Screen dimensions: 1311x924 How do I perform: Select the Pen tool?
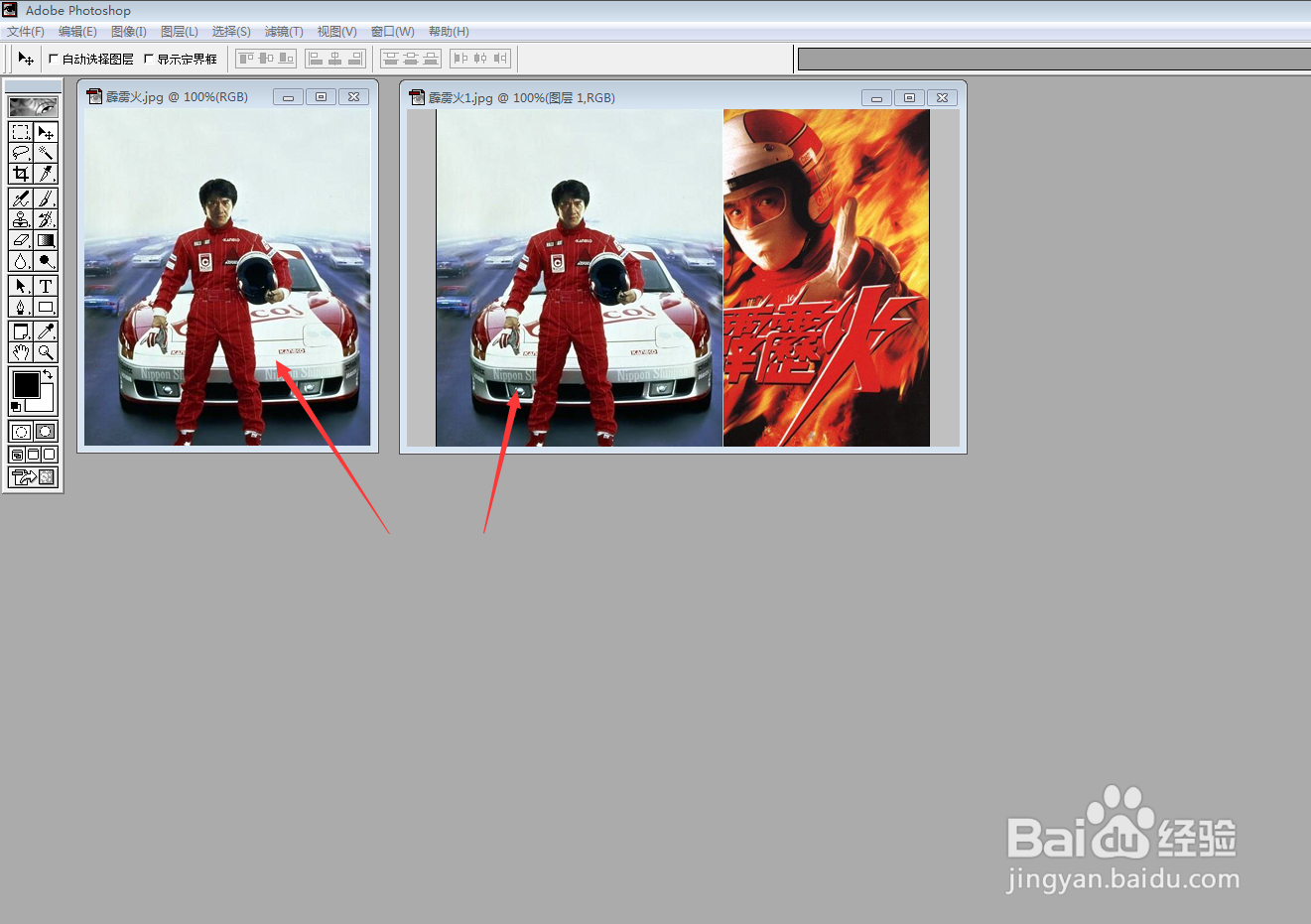tap(21, 307)
